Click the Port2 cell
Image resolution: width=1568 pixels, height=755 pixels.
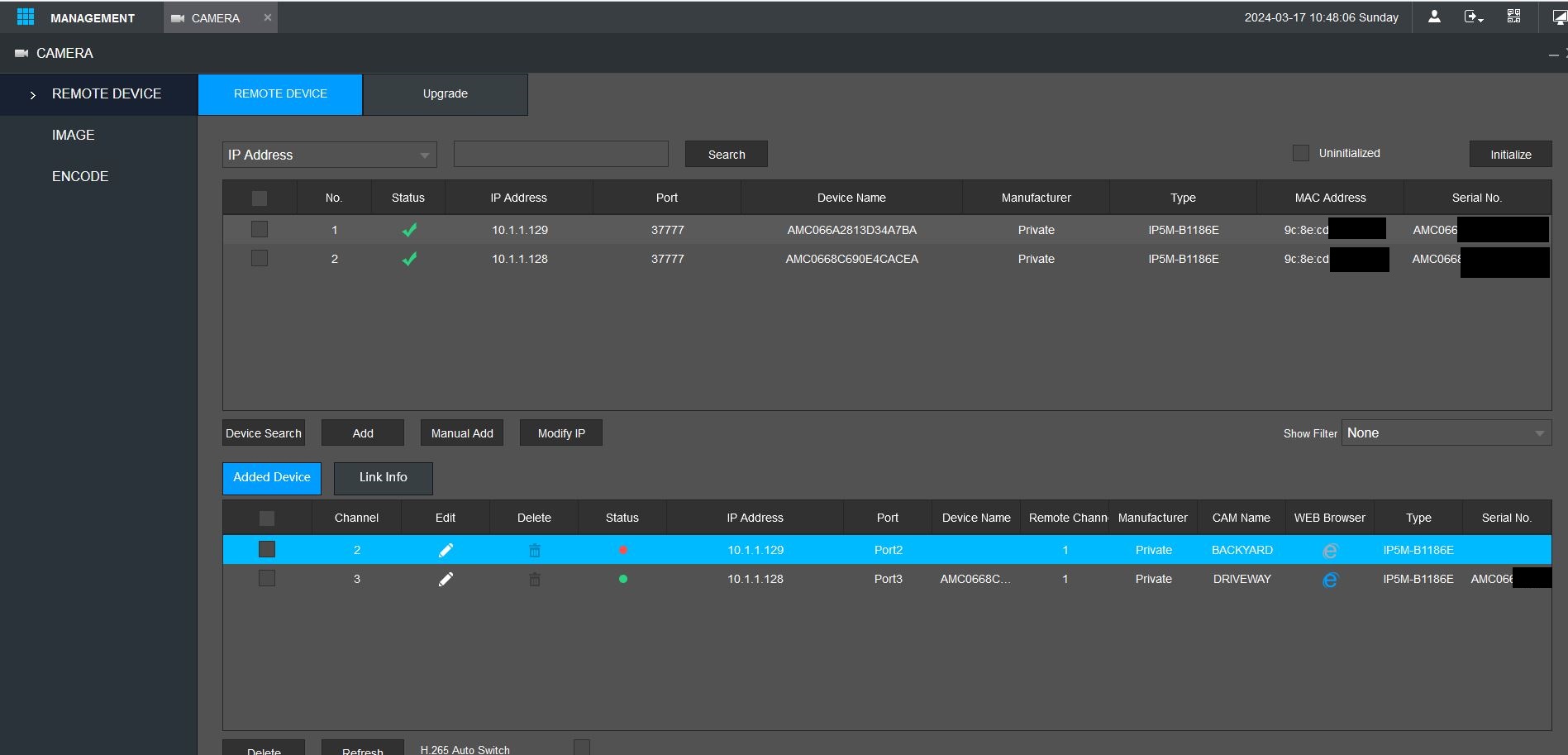pyautogui.click(x=889, y=550)
